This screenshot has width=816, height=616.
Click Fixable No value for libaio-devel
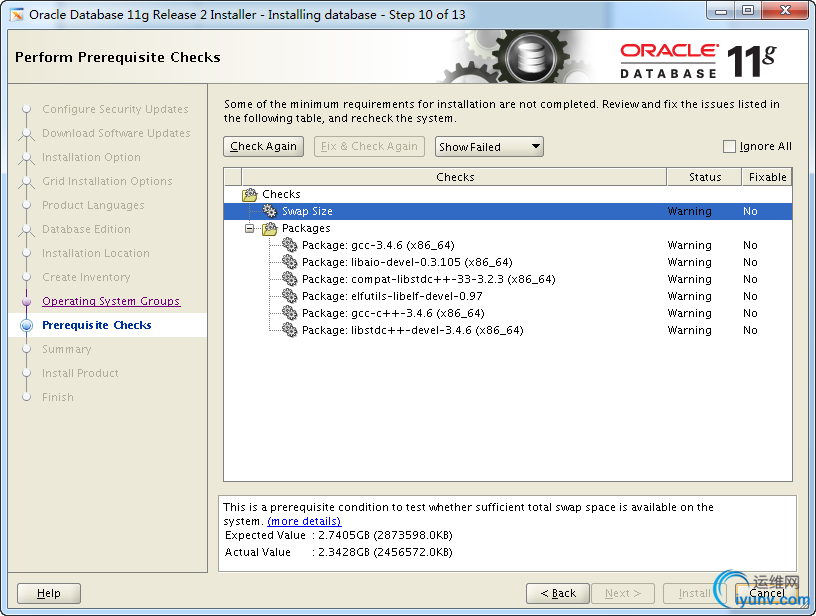click(x=750, y=262)
